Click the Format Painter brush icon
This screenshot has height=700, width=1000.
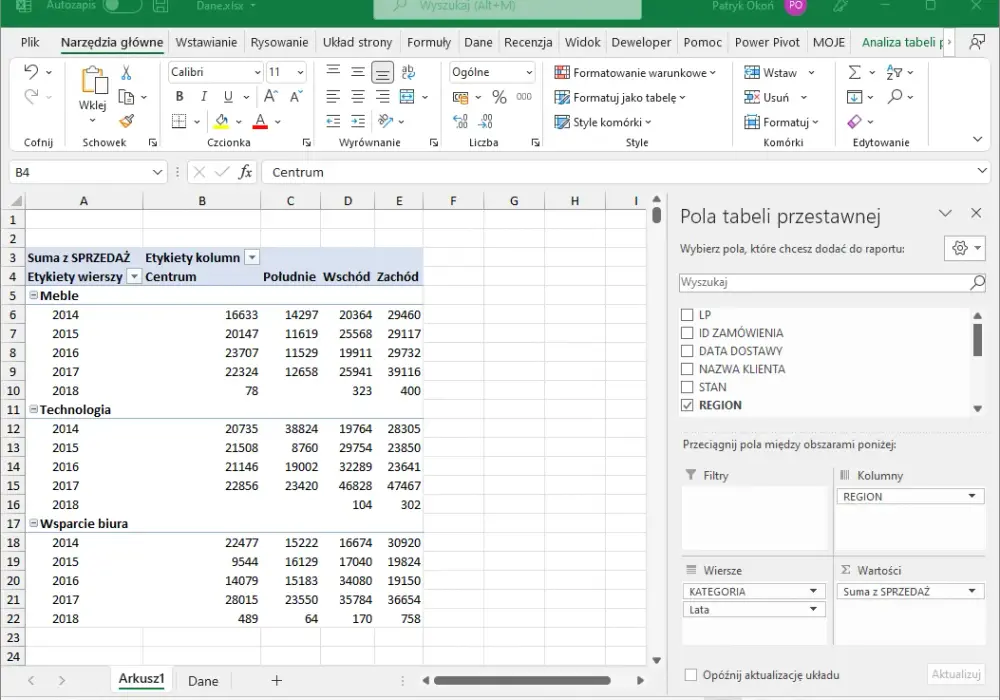click(126, 120)
